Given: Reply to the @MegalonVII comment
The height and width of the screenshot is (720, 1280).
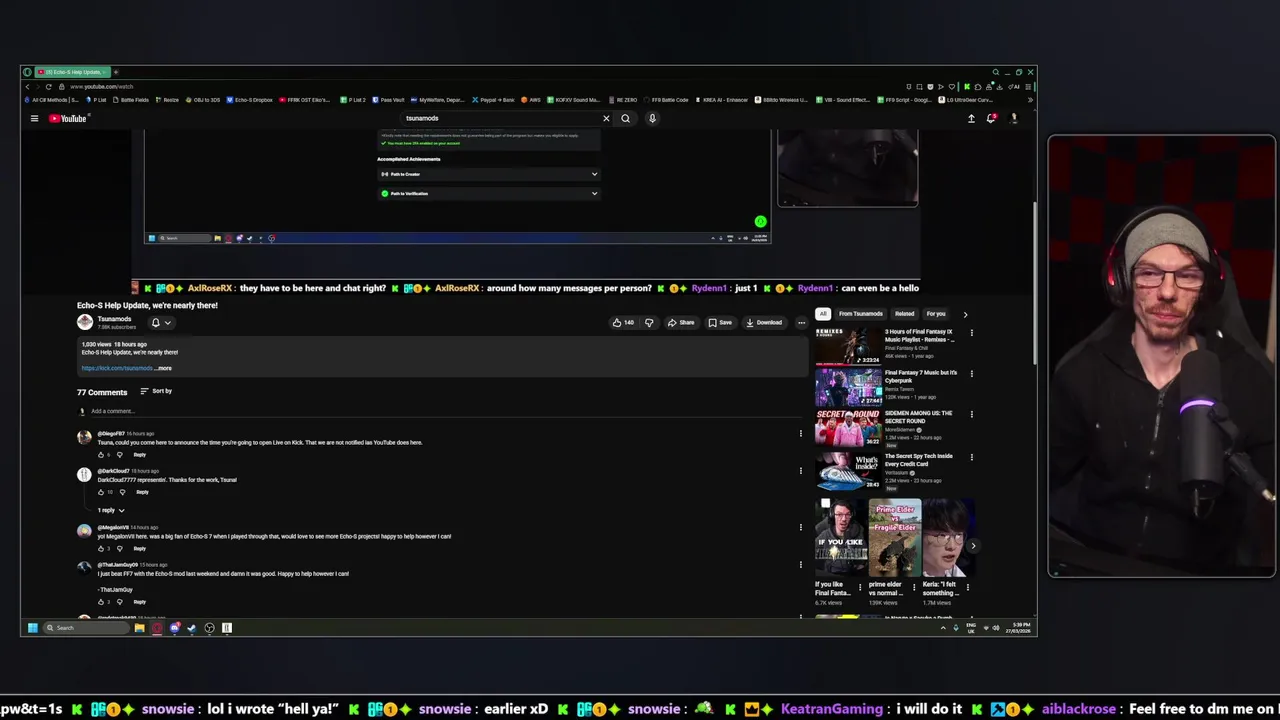Looking at the screenshot, I should 140,548.
